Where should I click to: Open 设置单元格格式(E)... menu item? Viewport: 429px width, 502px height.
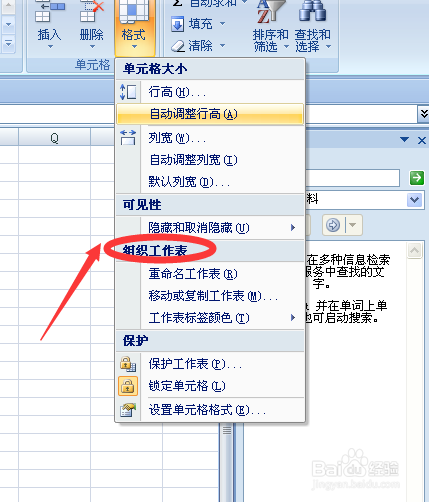(210, 410)
